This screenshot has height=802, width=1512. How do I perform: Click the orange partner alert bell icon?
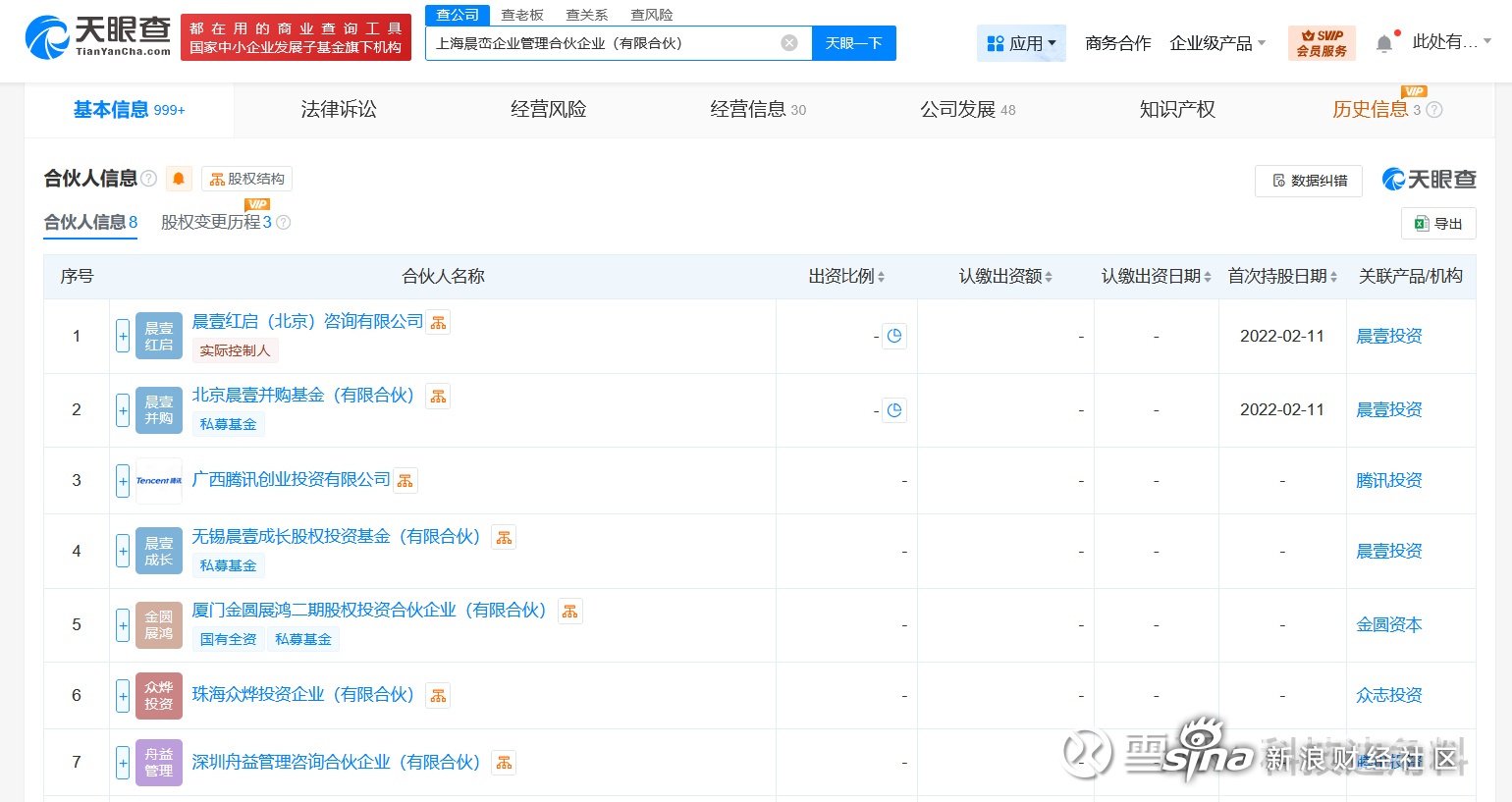click(179, 179)
